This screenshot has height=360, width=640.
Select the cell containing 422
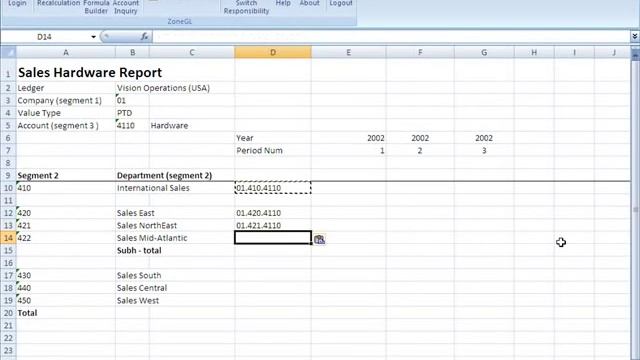tap(66, 238)
